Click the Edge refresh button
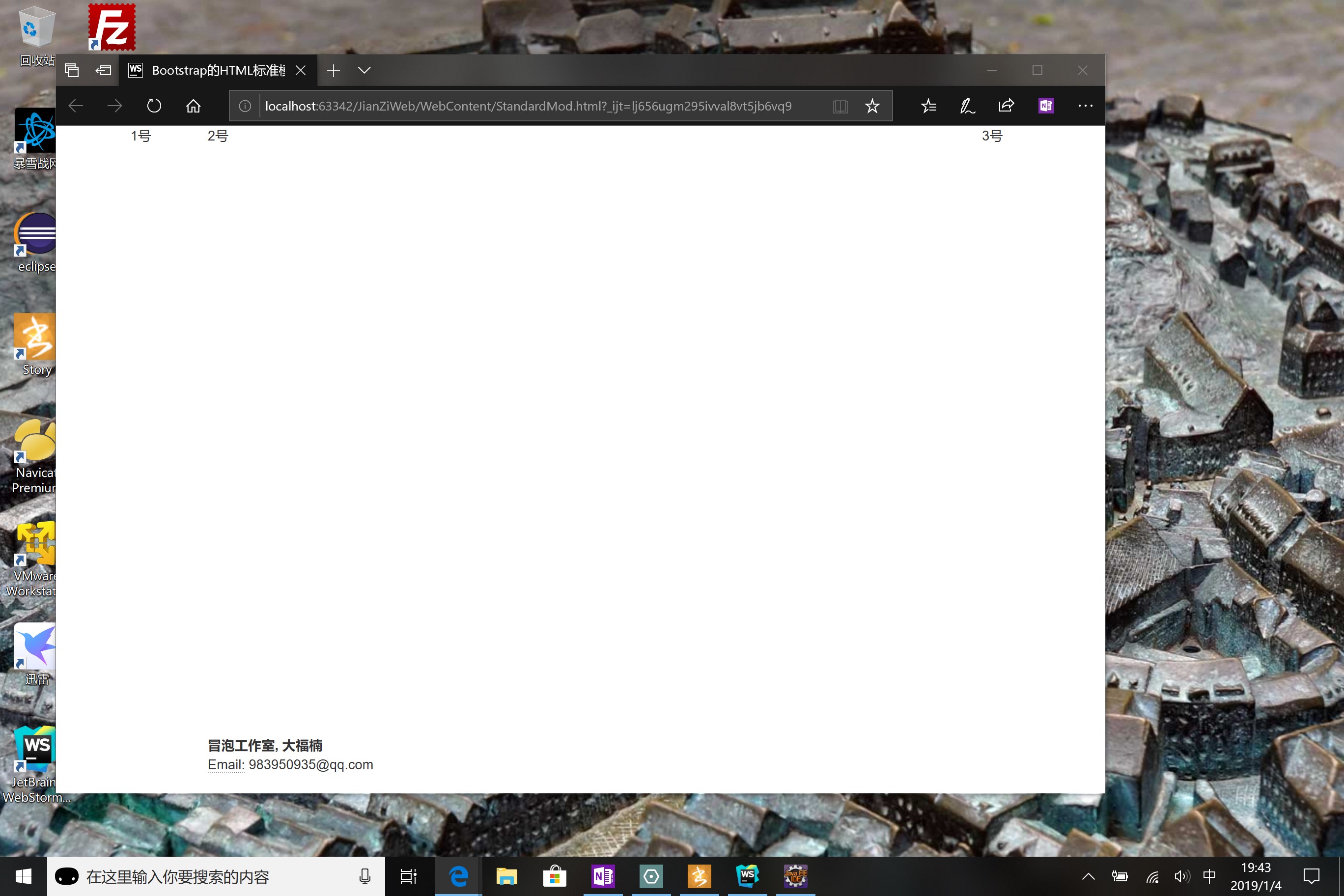 click(x=154, y=106)
